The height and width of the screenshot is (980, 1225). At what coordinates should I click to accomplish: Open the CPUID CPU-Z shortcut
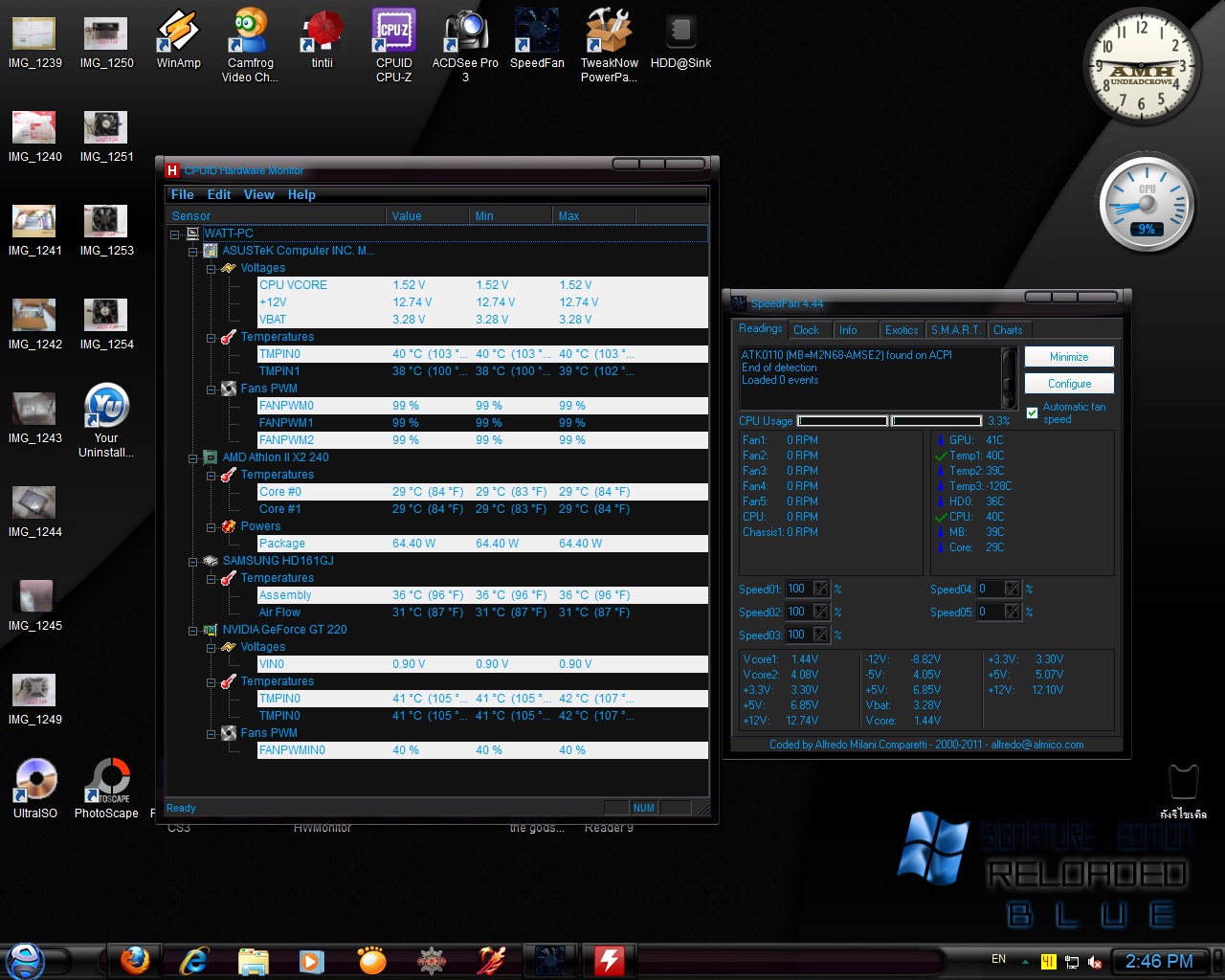click(x=394, y=45)
